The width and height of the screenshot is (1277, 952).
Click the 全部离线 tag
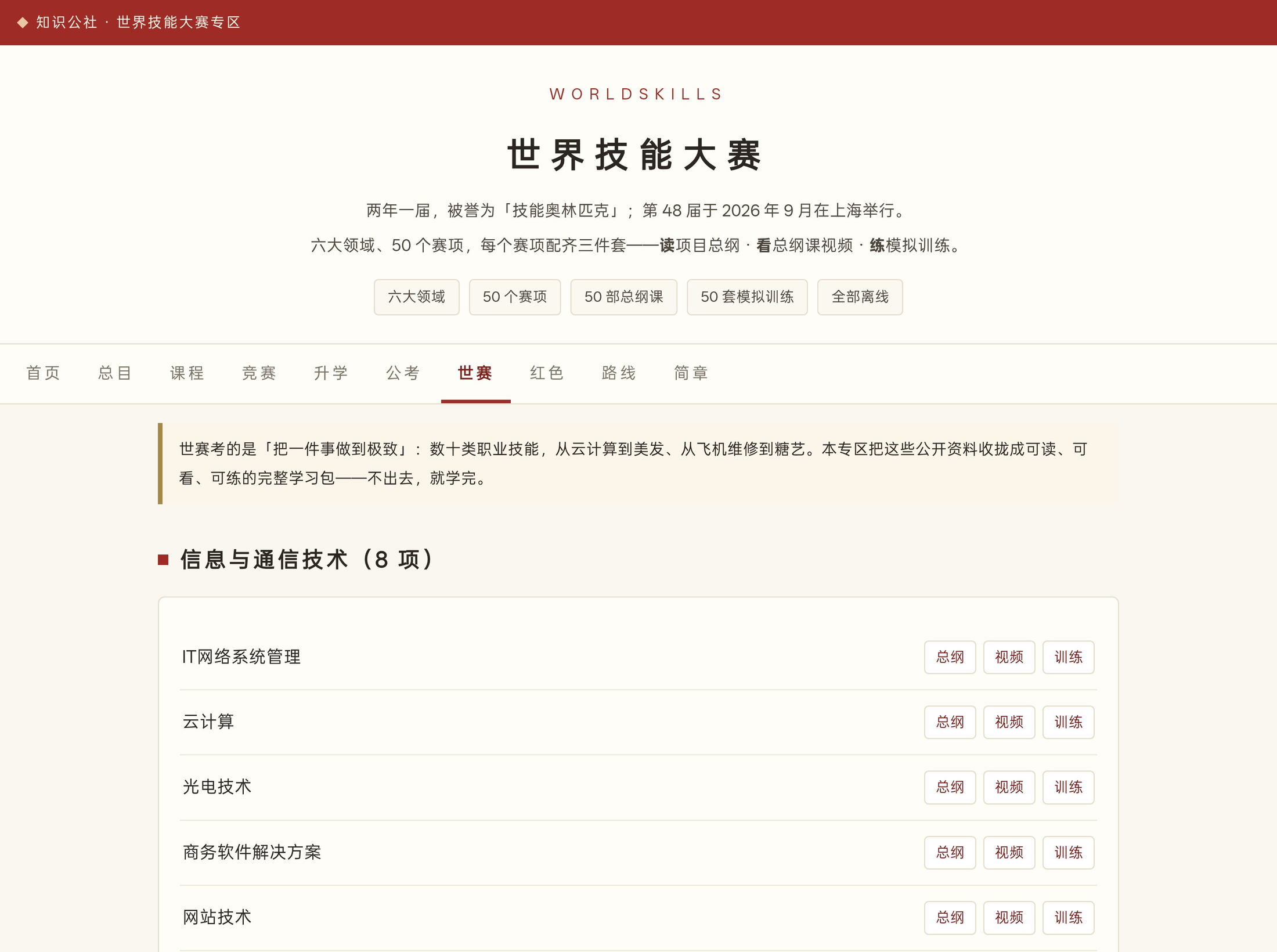[x=860, y=297]
